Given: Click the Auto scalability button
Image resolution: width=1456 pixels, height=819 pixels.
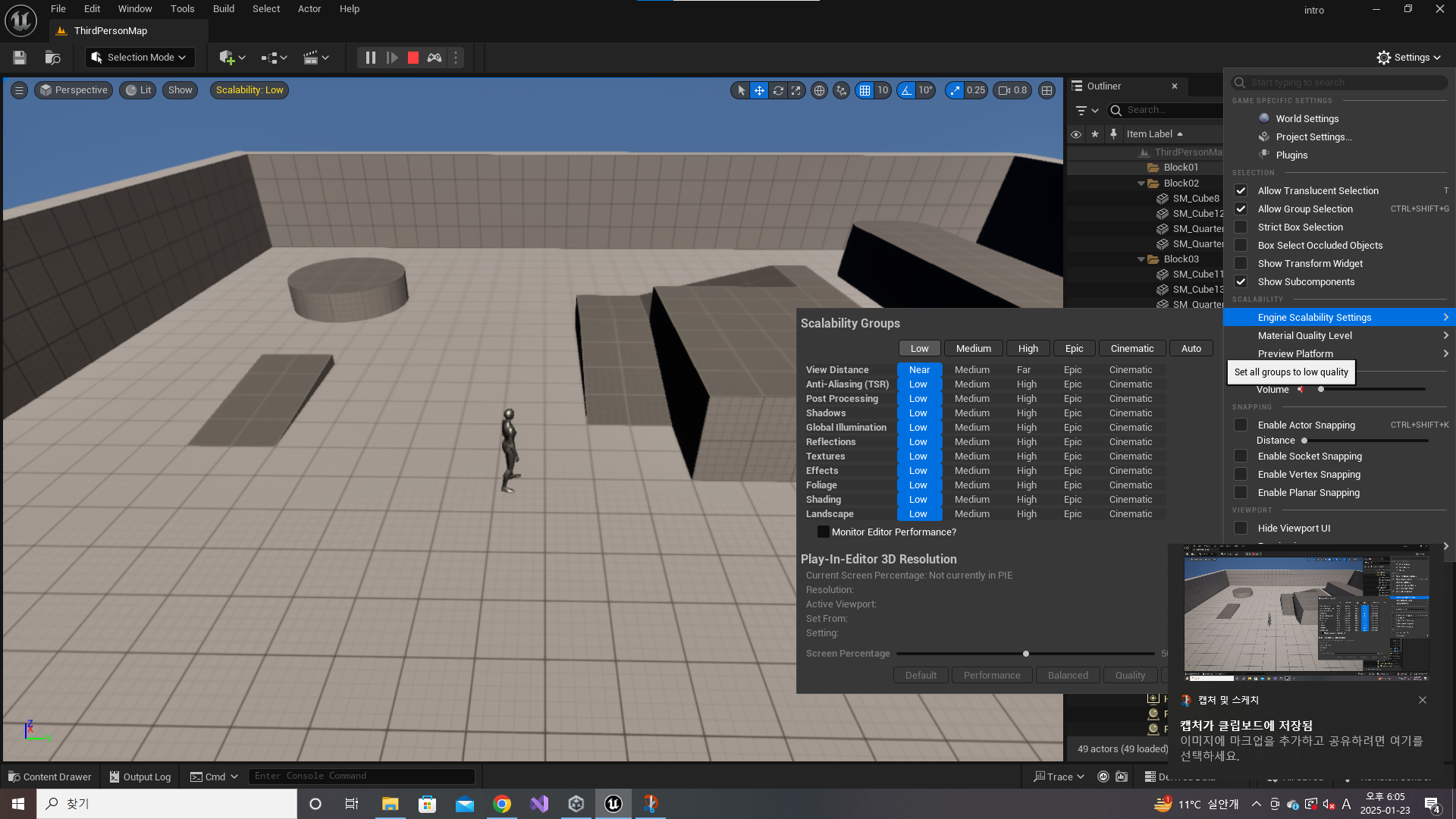Looking at the screenshot, I should coord(1191,349).
